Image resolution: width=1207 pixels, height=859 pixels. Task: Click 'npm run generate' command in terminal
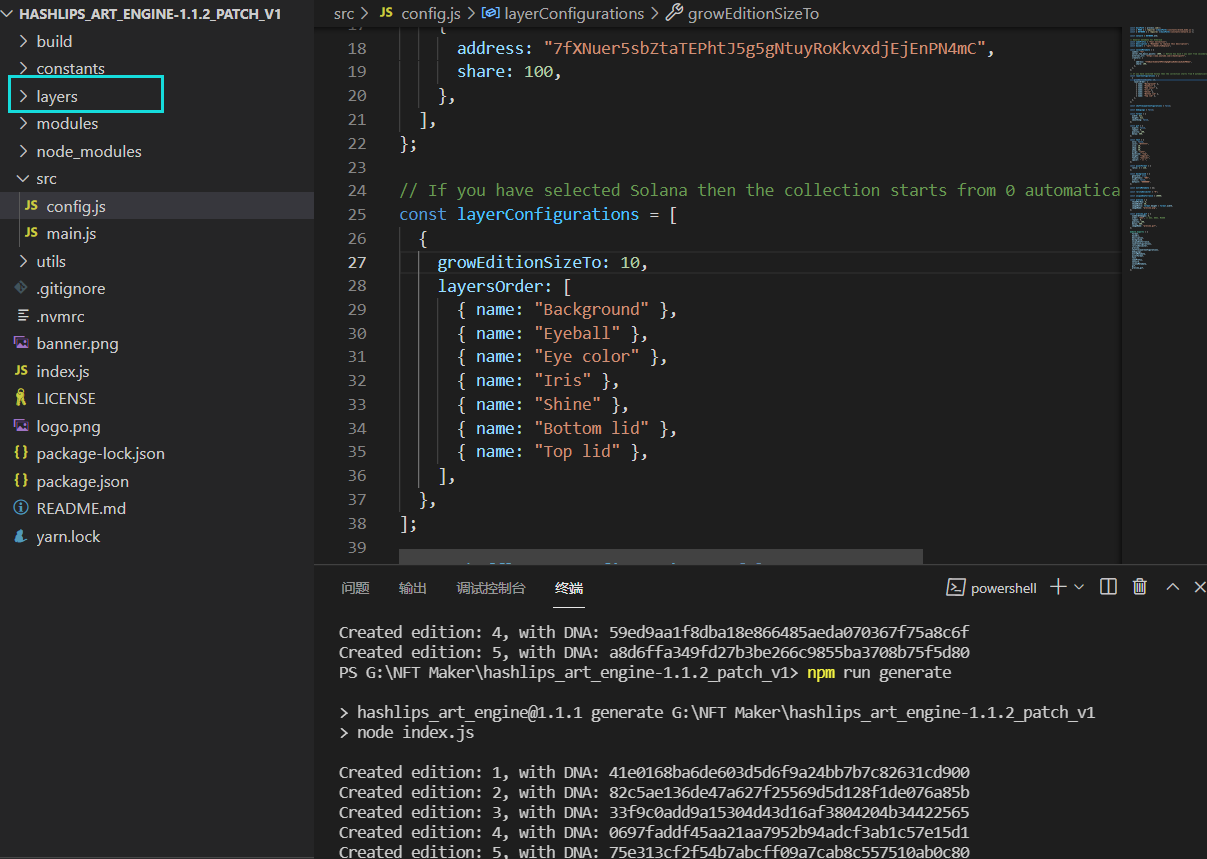(x=880, y=673)
